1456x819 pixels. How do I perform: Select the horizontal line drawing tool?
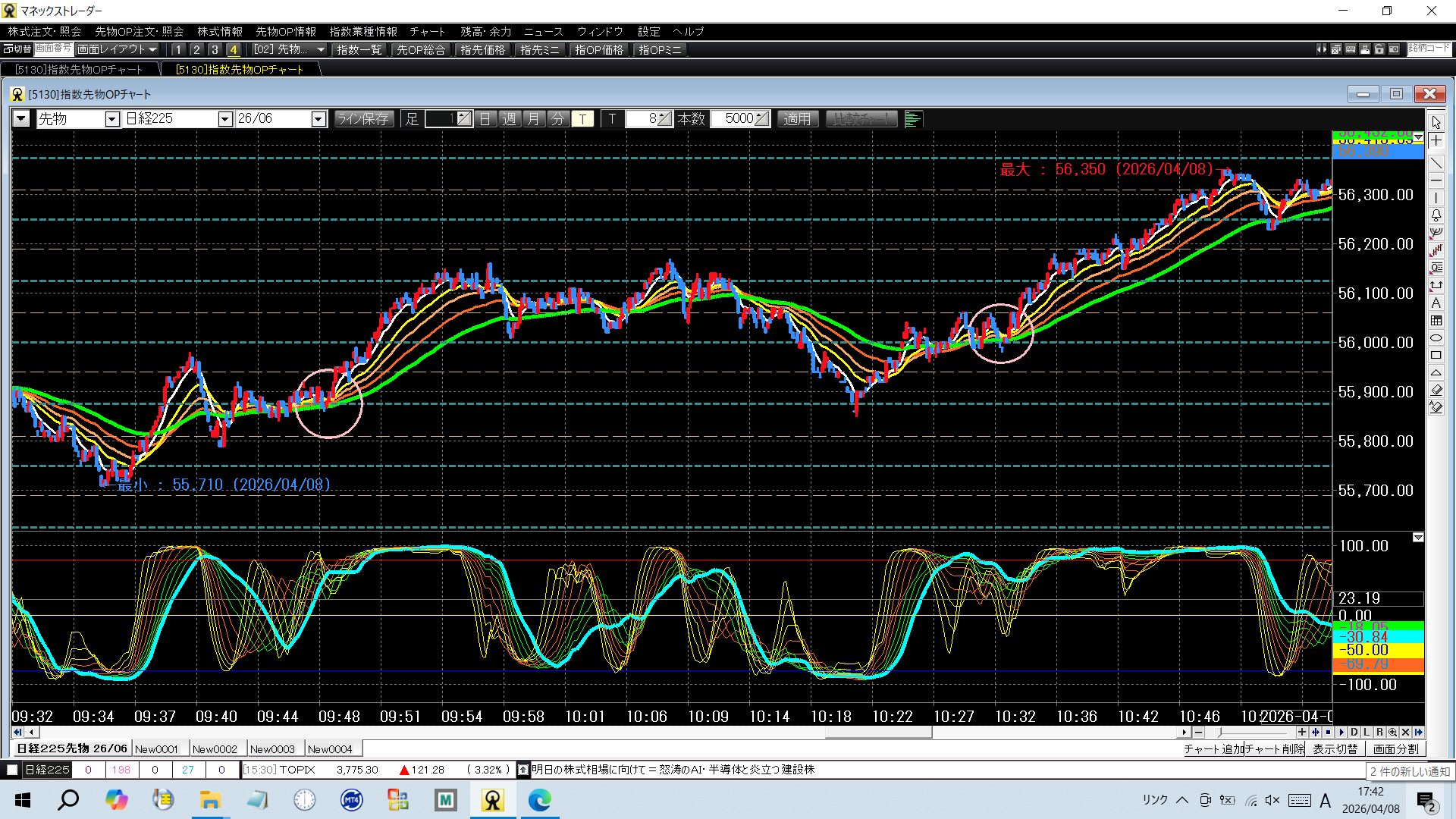(x=1436, y=180)
